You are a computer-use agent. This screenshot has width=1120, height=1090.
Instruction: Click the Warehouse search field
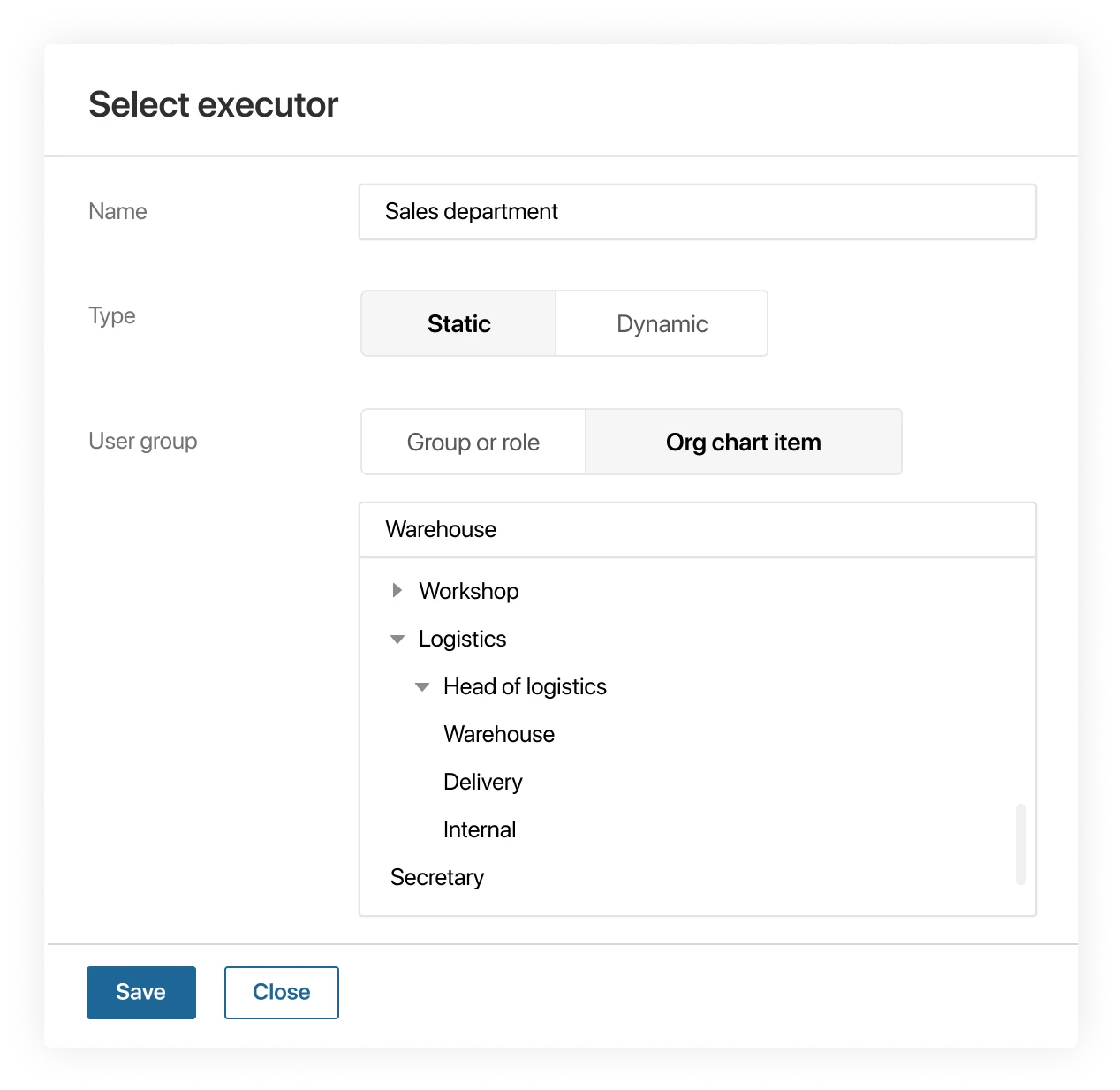pyautogui.click(x=697, y=529)
